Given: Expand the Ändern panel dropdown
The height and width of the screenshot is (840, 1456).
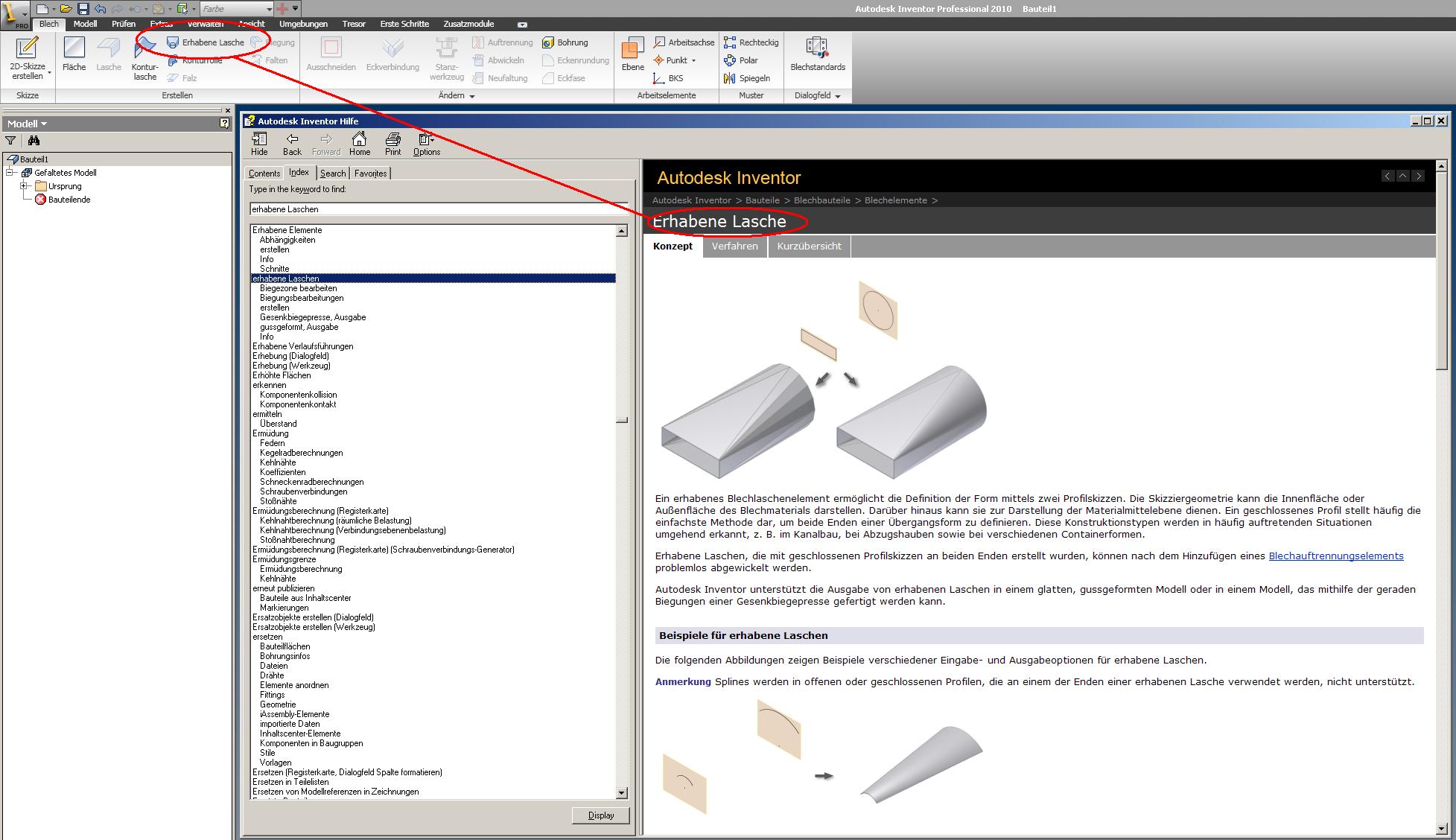Looking at the screenshot, I should click(471, 96).
